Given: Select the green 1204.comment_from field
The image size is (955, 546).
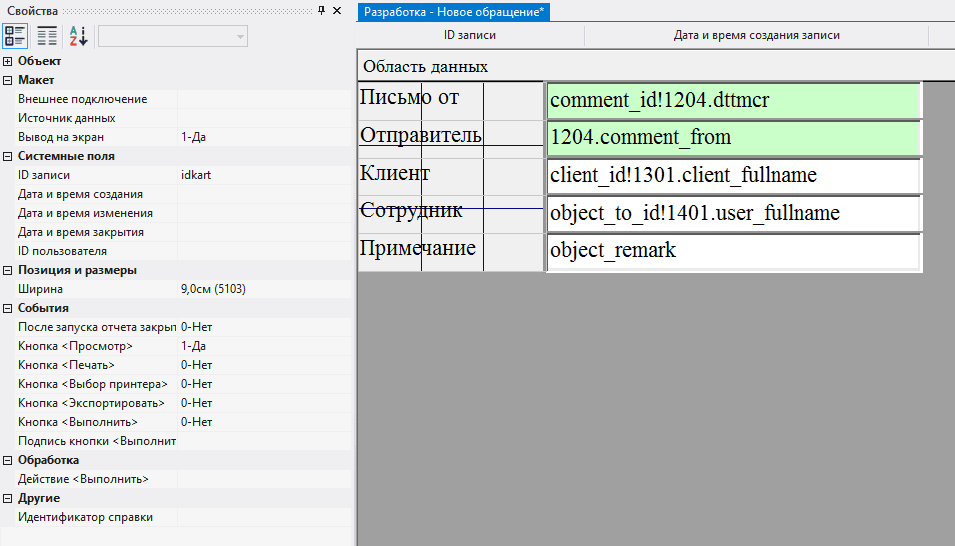Looking at the screenshot, I should tap(732, 138).
